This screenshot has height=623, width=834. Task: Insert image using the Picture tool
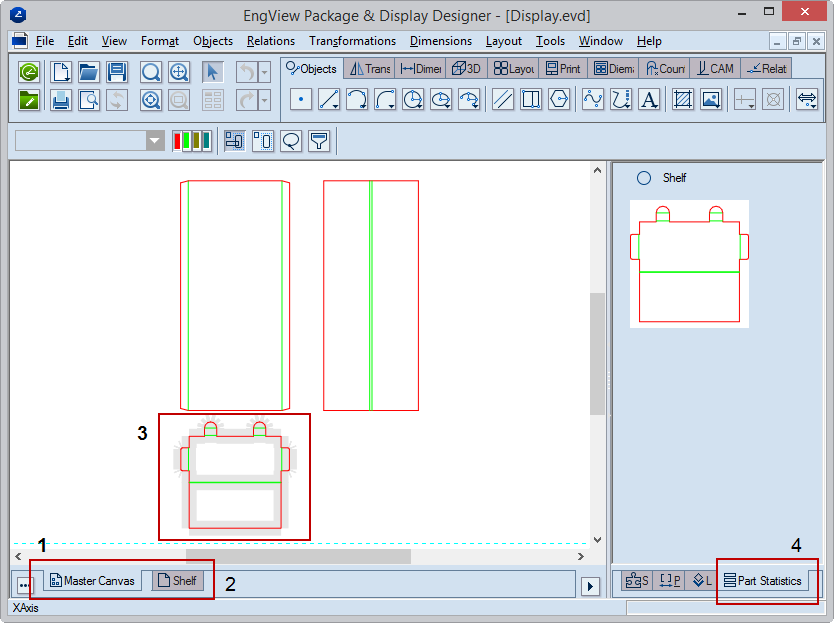point(711,100)
